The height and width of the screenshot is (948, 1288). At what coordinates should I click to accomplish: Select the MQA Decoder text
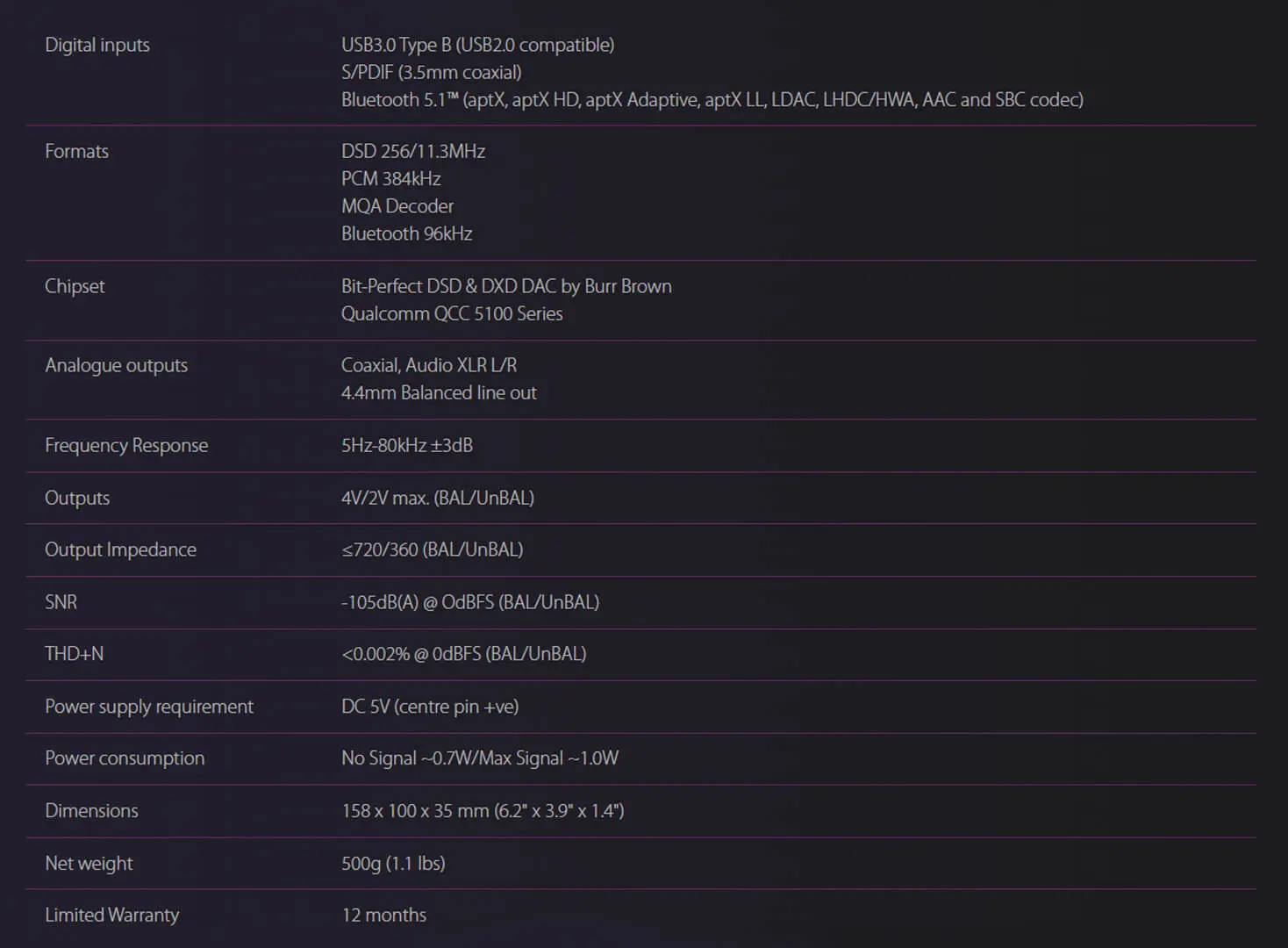(x=397, y=206)
